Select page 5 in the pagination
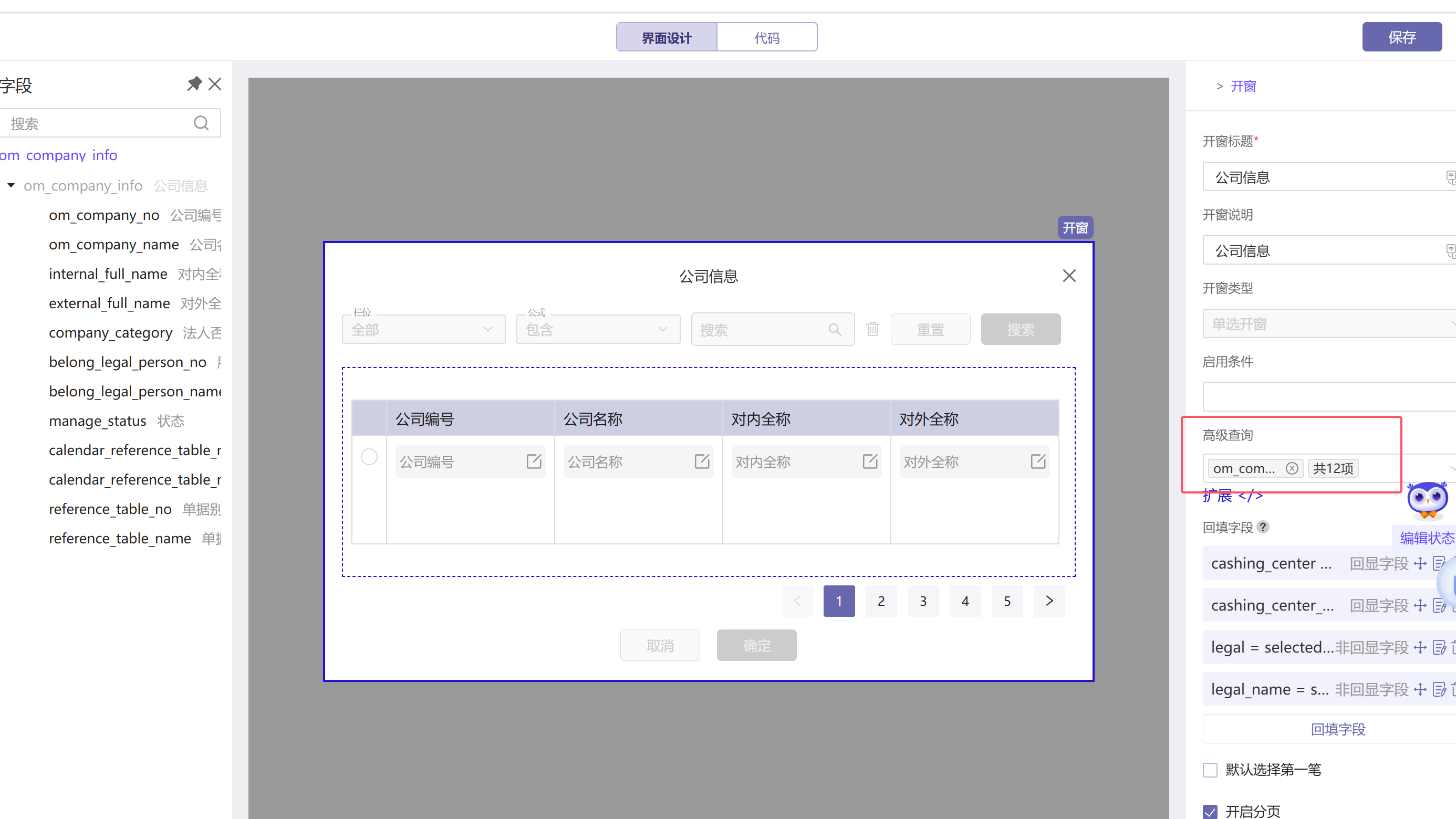The height and width of the screenshot is (819, 1456). click(1007, 601)
